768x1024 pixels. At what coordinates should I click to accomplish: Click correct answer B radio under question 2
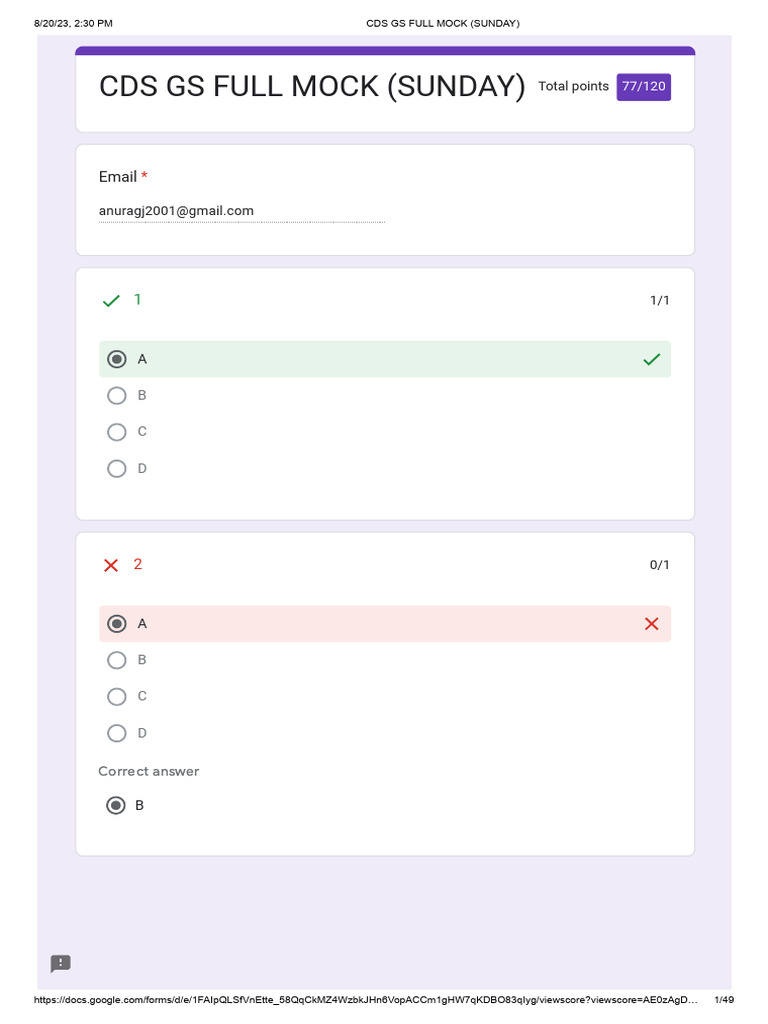pos(116,805)
